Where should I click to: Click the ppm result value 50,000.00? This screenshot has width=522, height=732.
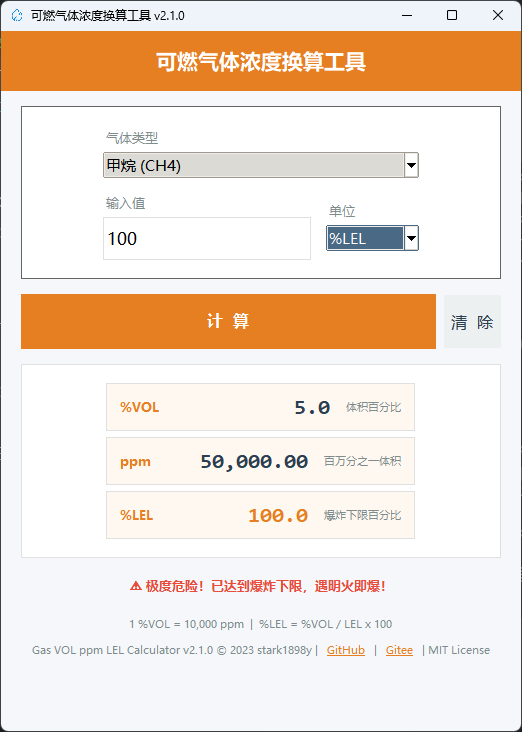pos(254,462)
